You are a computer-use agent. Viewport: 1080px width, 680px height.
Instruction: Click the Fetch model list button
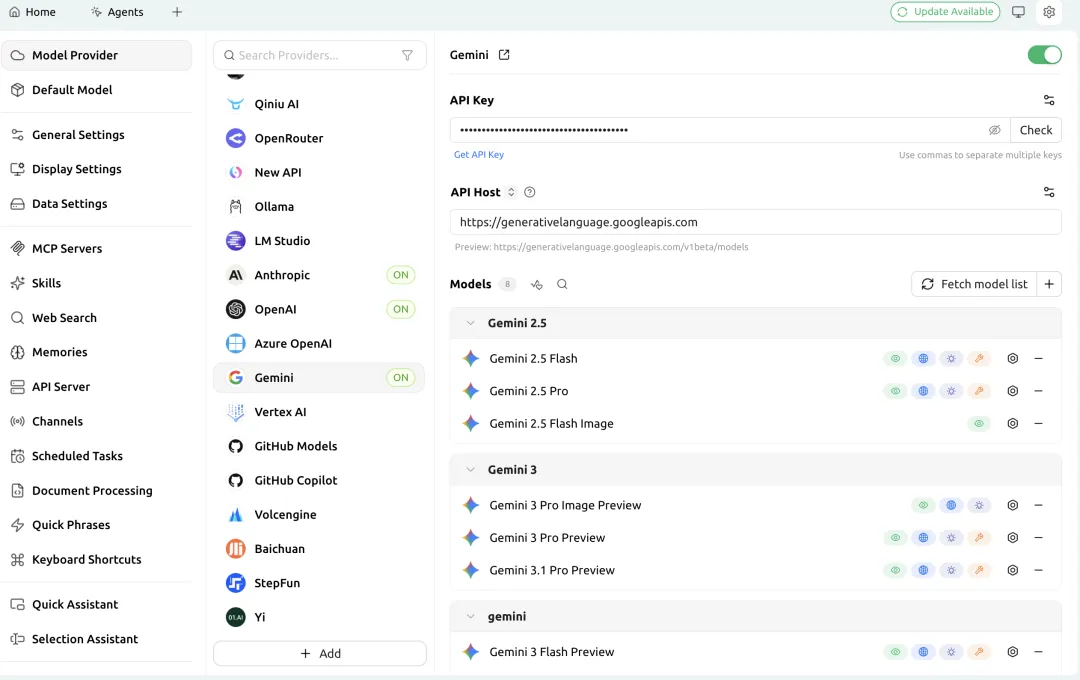point(975,284)
